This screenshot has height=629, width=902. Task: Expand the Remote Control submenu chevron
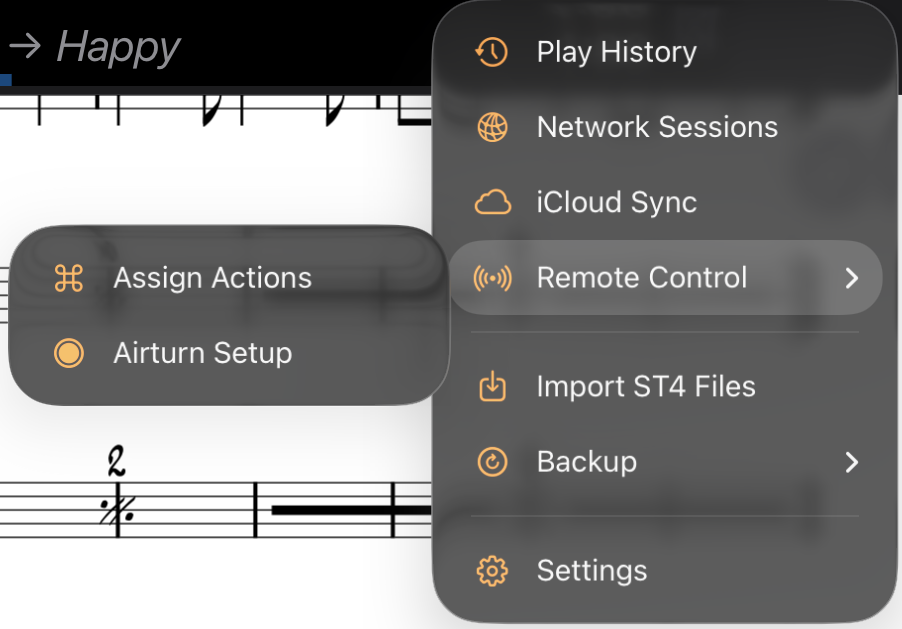pyautogui.click(x=851, y=277)
